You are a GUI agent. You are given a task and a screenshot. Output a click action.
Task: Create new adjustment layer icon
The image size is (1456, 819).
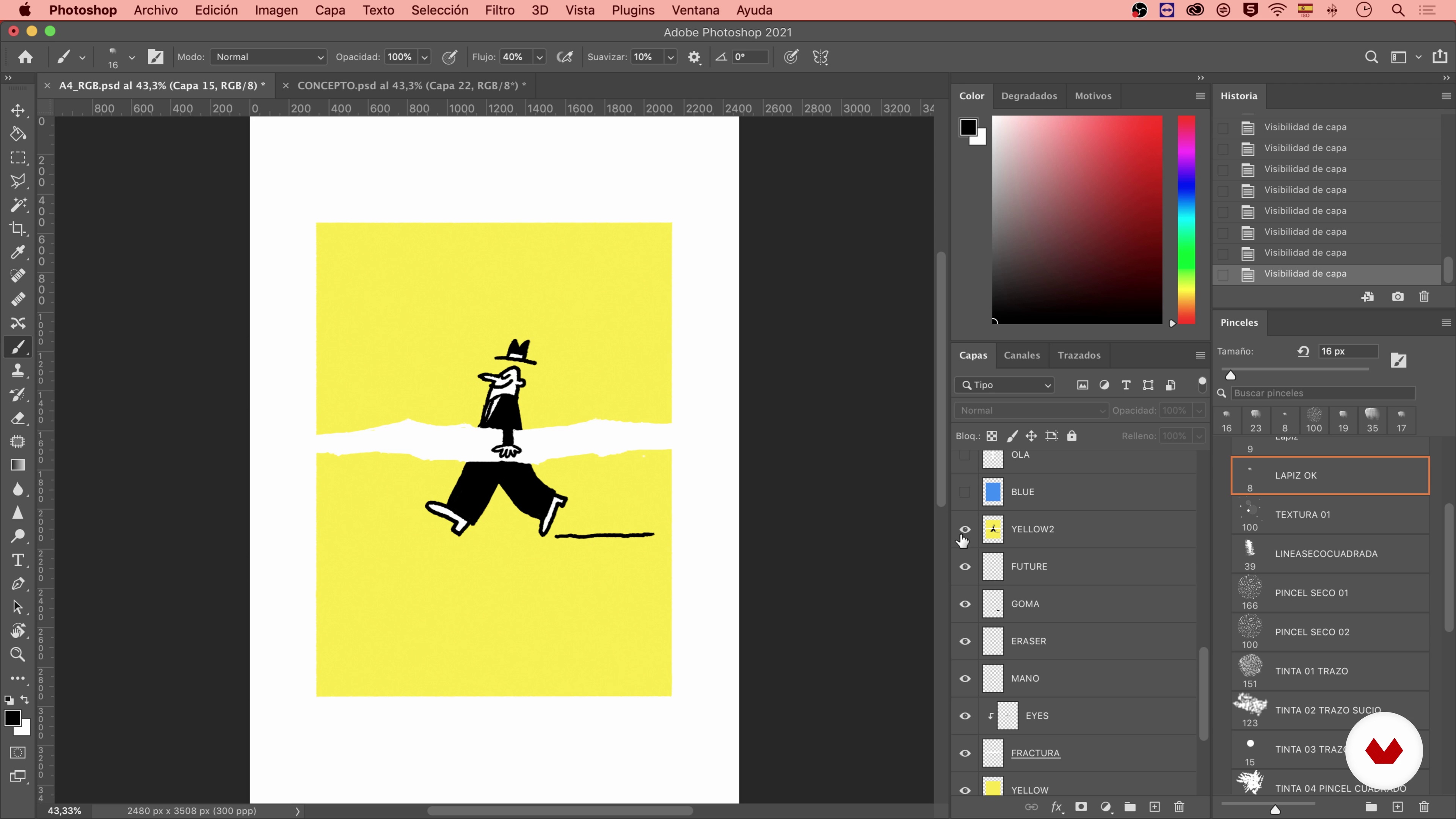(x=1106, y=806)
